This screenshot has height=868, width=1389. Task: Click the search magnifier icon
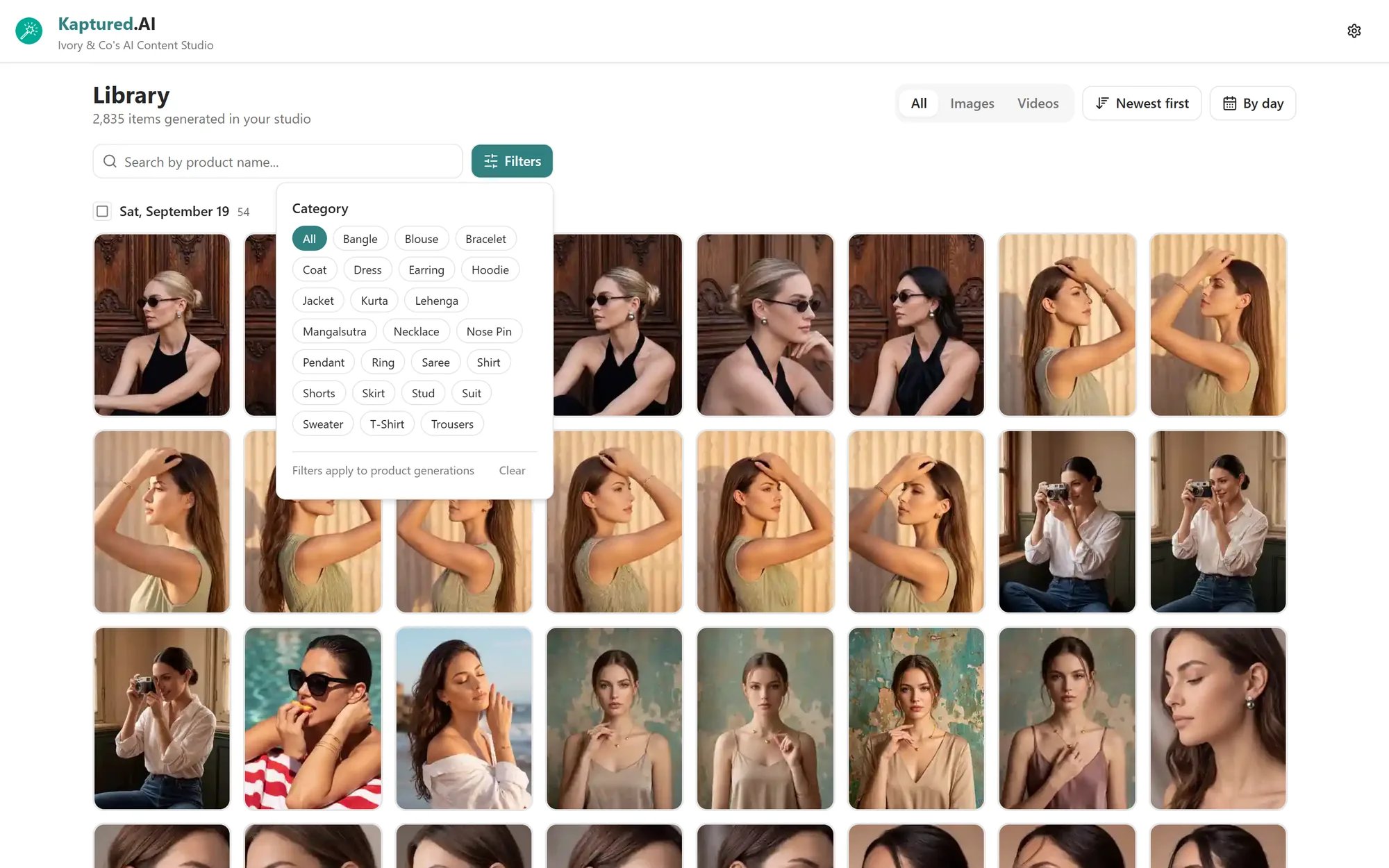point(110,161)
